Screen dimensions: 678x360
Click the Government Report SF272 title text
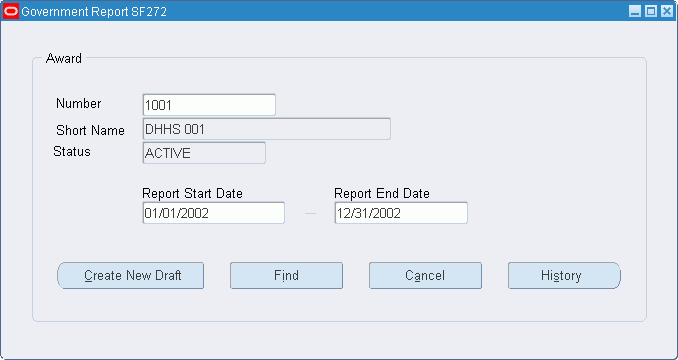point(94,12)
